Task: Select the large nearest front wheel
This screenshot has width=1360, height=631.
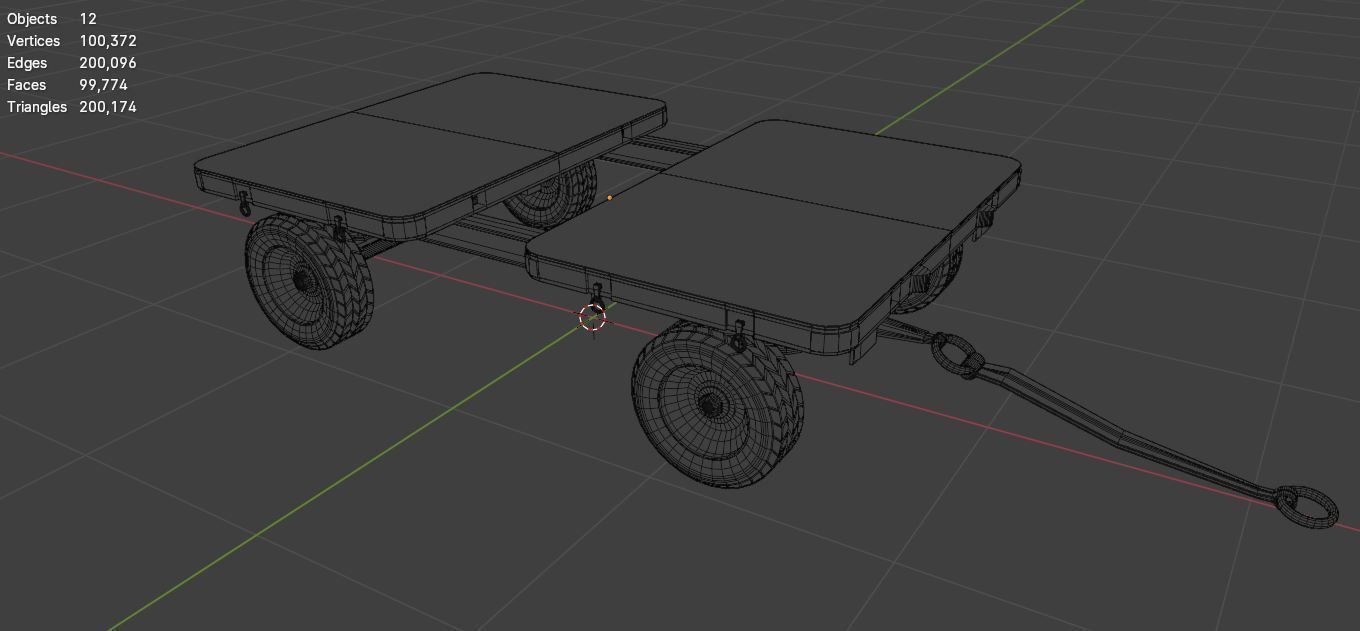Action: (717, 404)
